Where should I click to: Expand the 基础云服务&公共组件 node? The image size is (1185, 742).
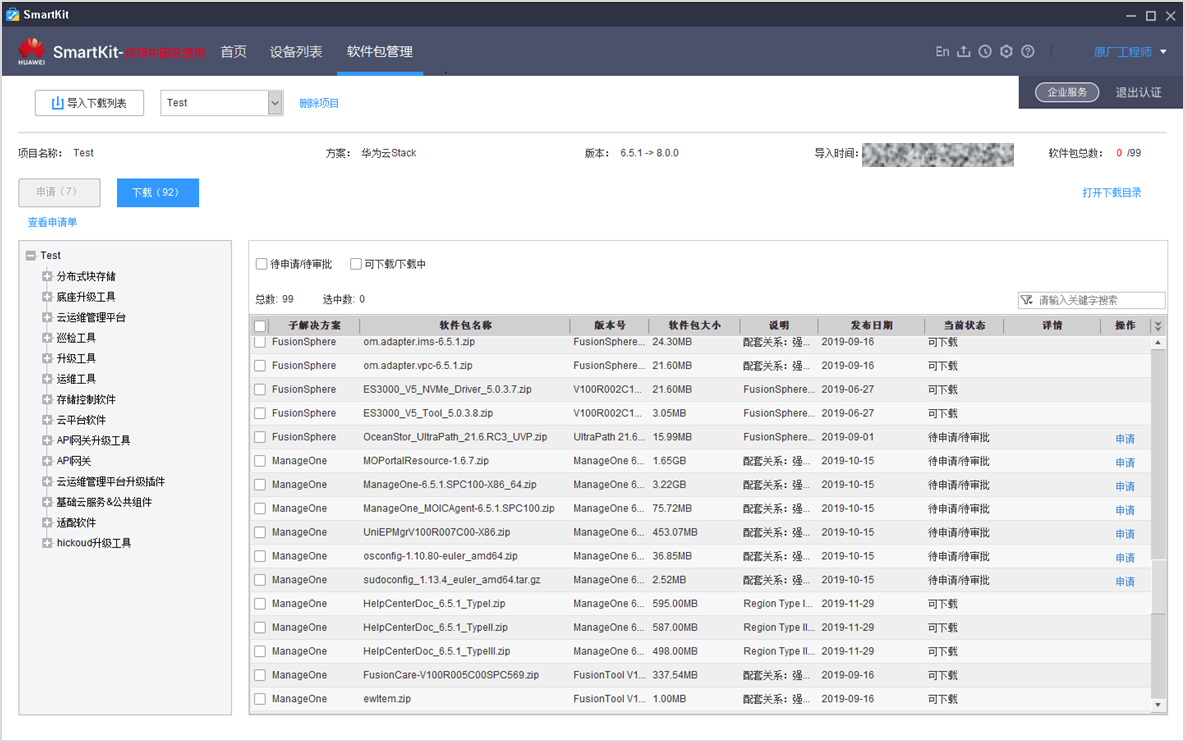click(x=47, y=502)
